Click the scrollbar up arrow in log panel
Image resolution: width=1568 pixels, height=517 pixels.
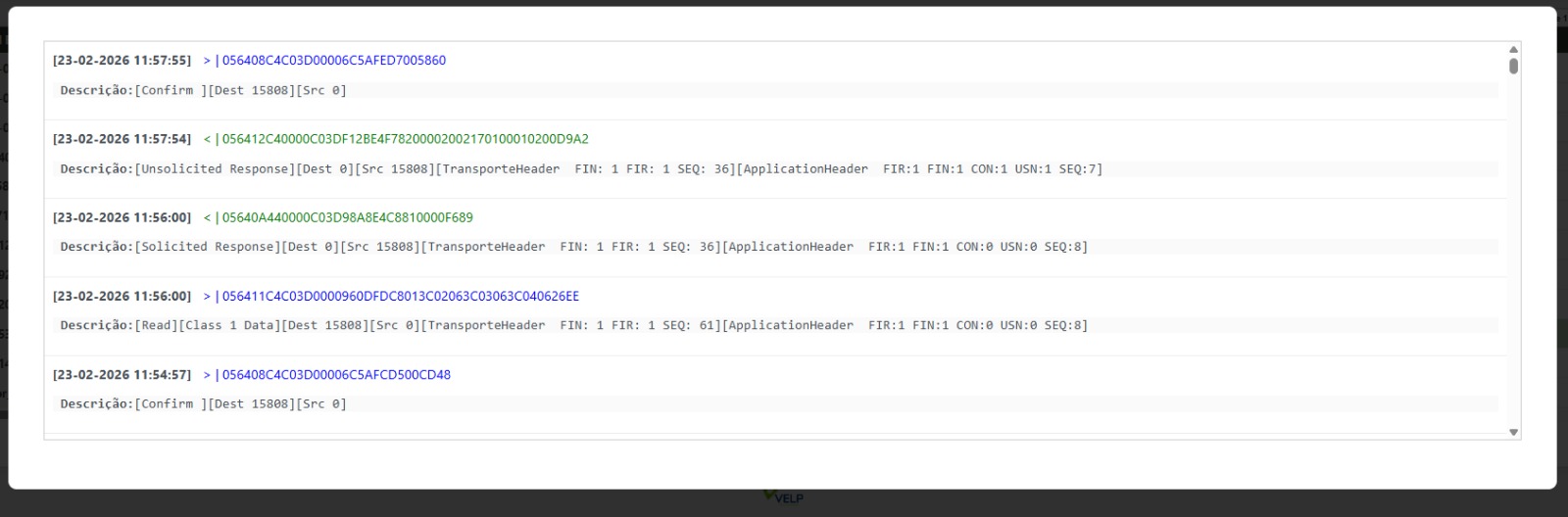pyautogui.click(x=1513, y=49)
